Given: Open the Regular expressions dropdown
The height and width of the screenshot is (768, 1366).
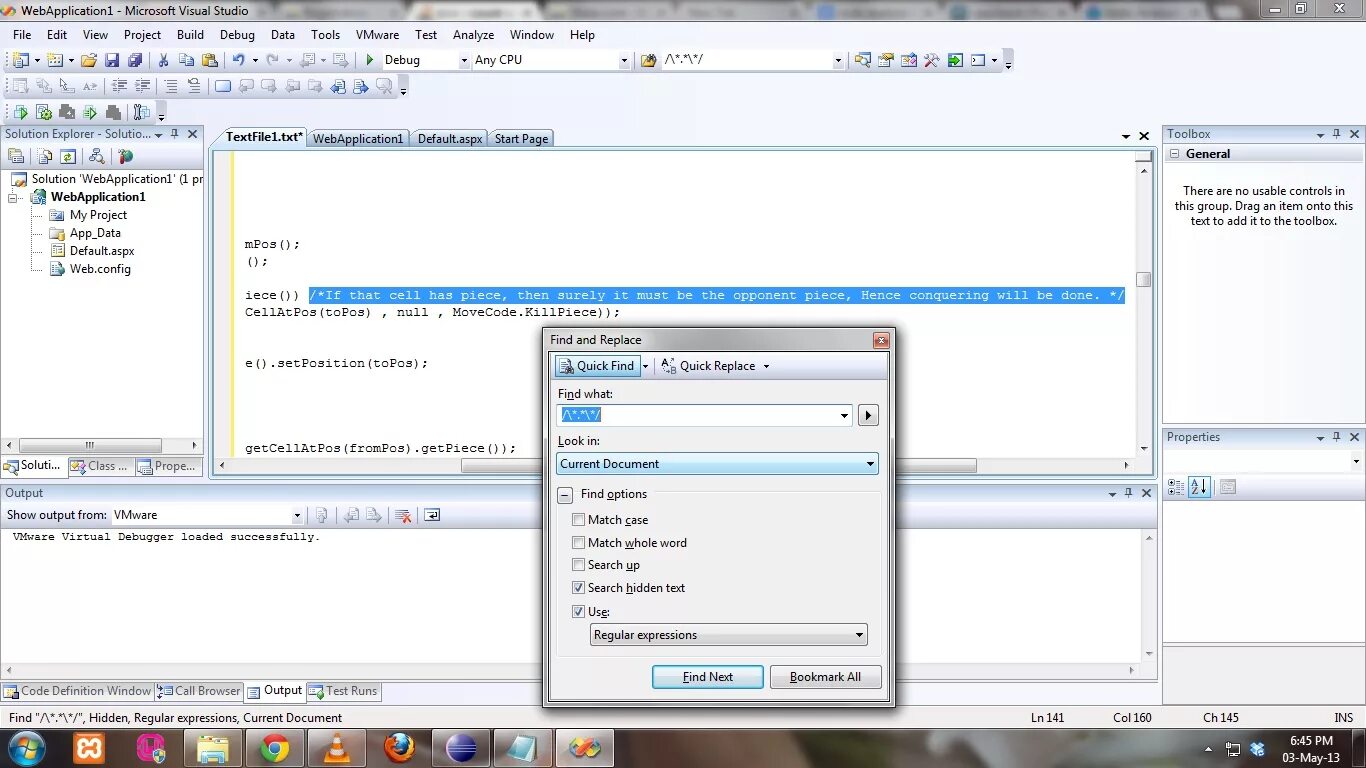Looking at the screenshot, I should click(729, 635).
